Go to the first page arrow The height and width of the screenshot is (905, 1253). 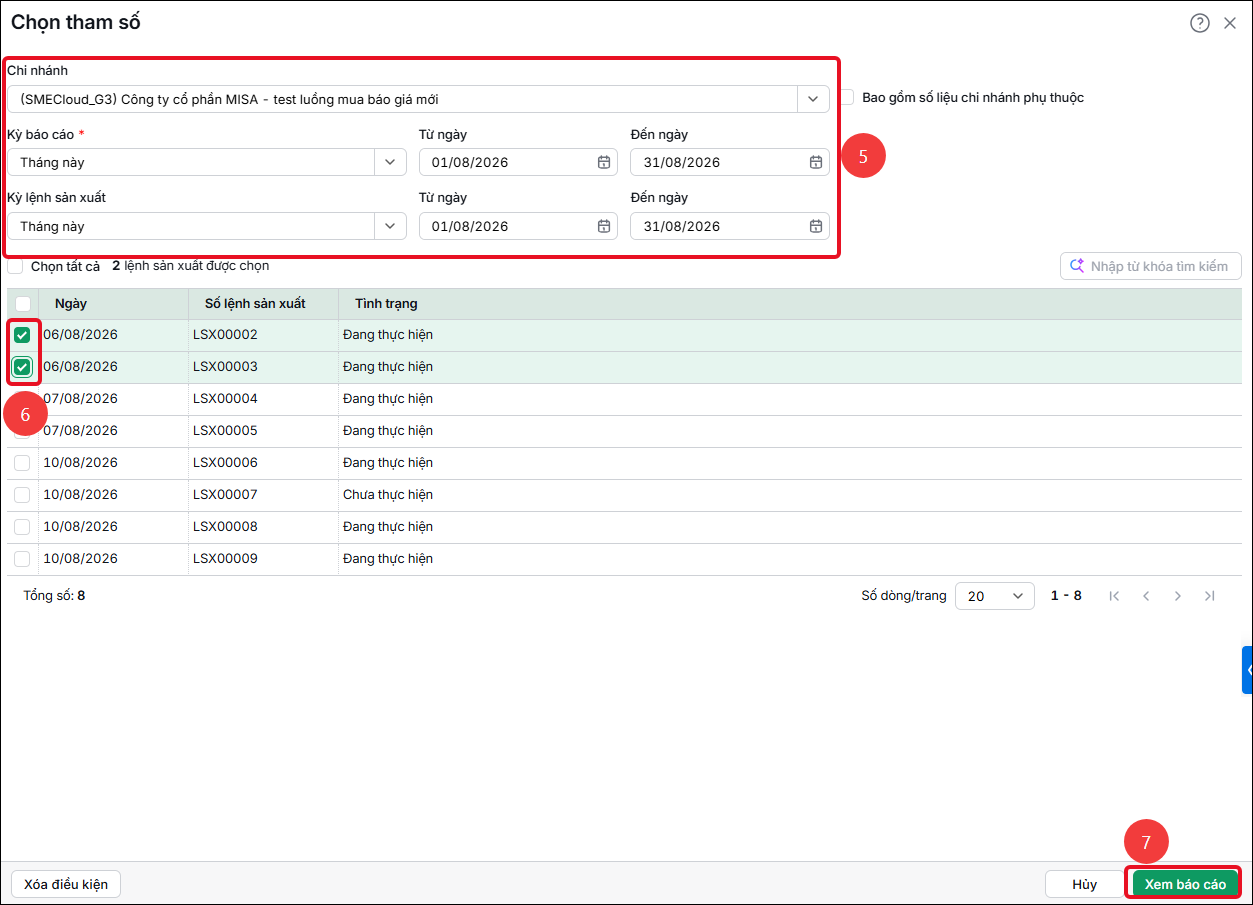click(x=1114, y=596)
